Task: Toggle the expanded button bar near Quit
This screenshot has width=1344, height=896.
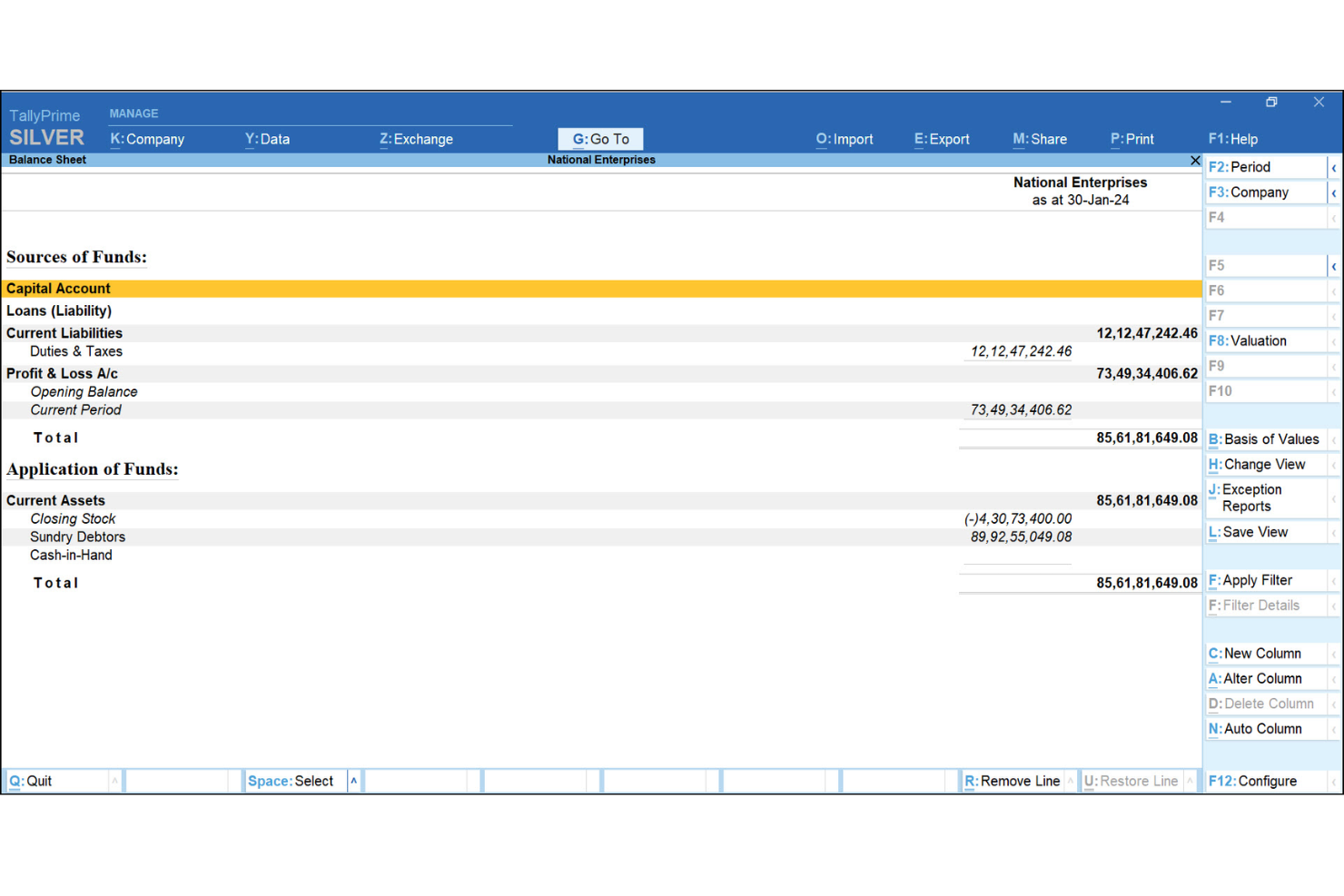Action: [115, 781]
